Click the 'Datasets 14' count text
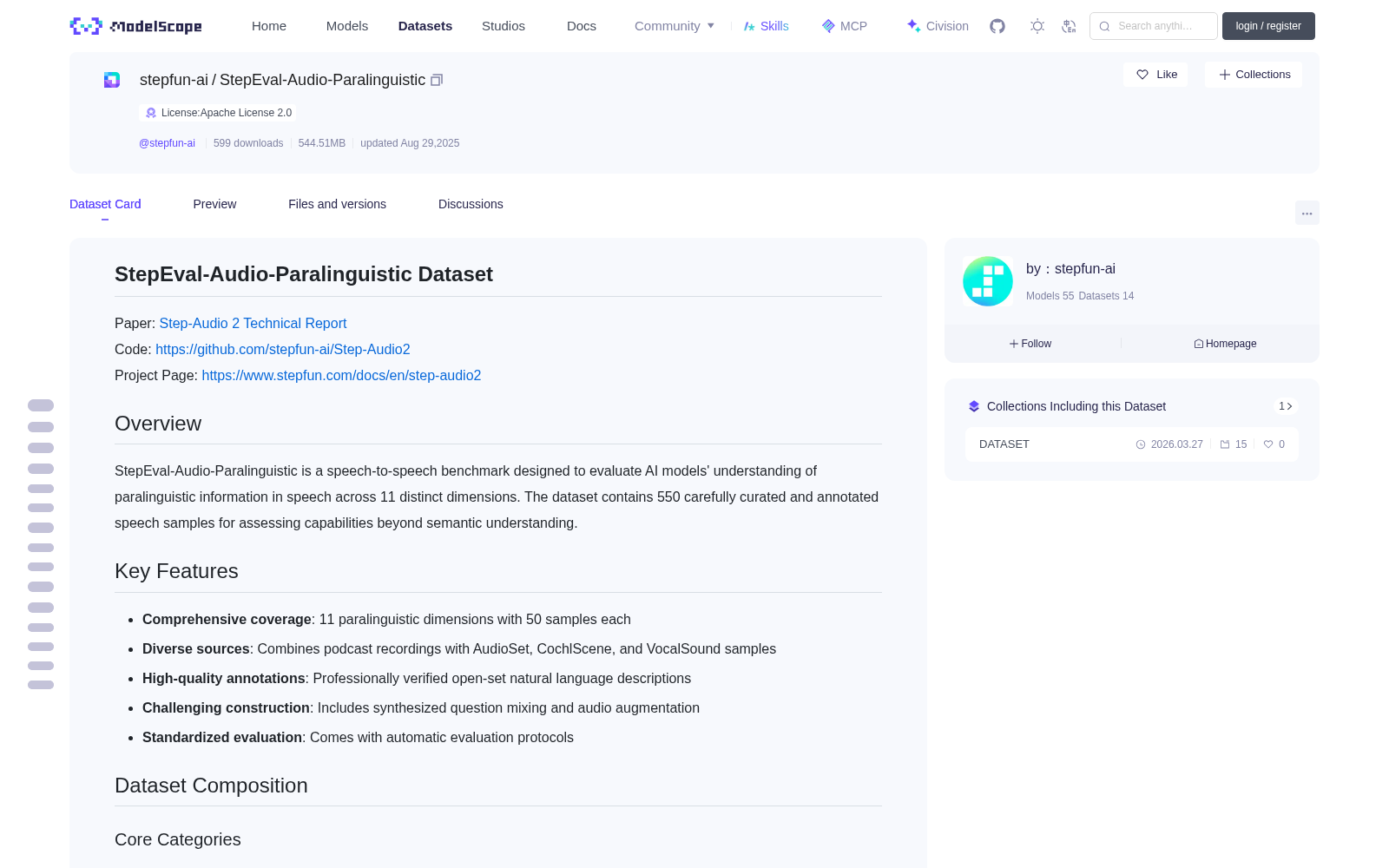 click(1106, 296)
